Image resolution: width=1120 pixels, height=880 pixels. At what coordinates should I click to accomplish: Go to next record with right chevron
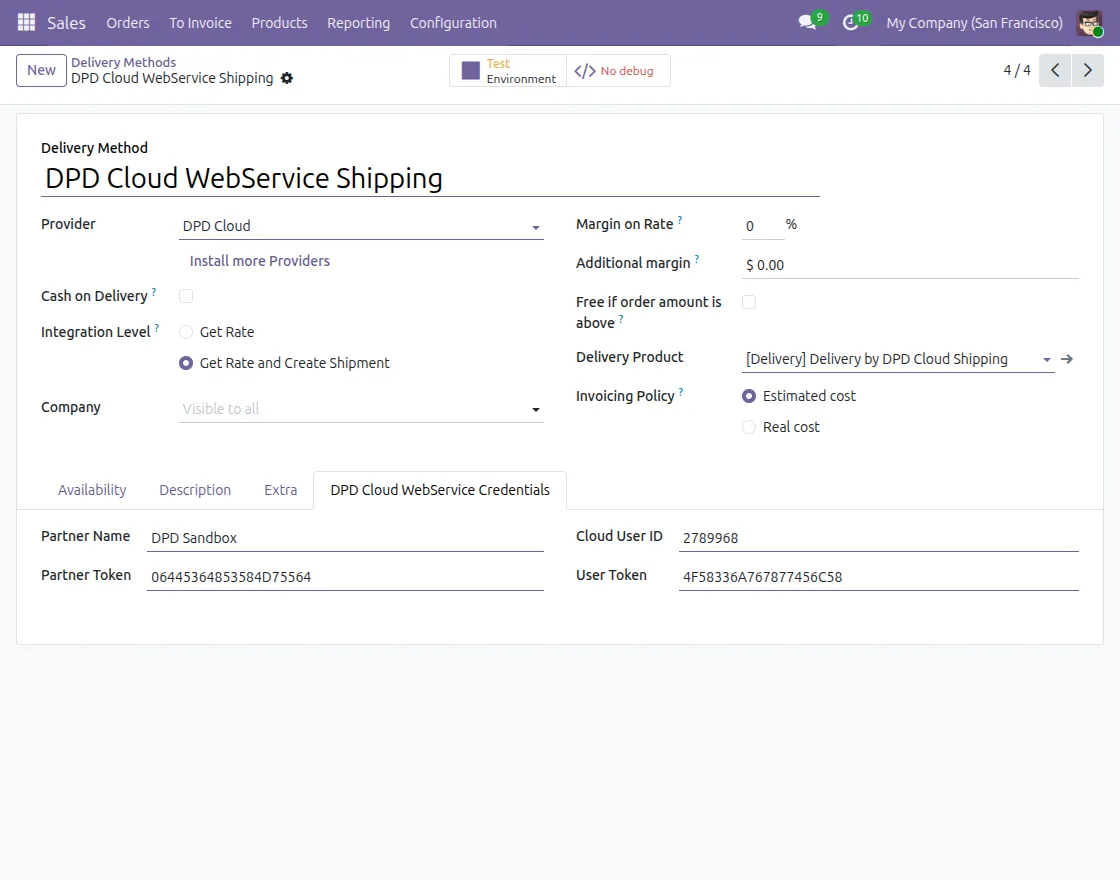coord(1088,70)
